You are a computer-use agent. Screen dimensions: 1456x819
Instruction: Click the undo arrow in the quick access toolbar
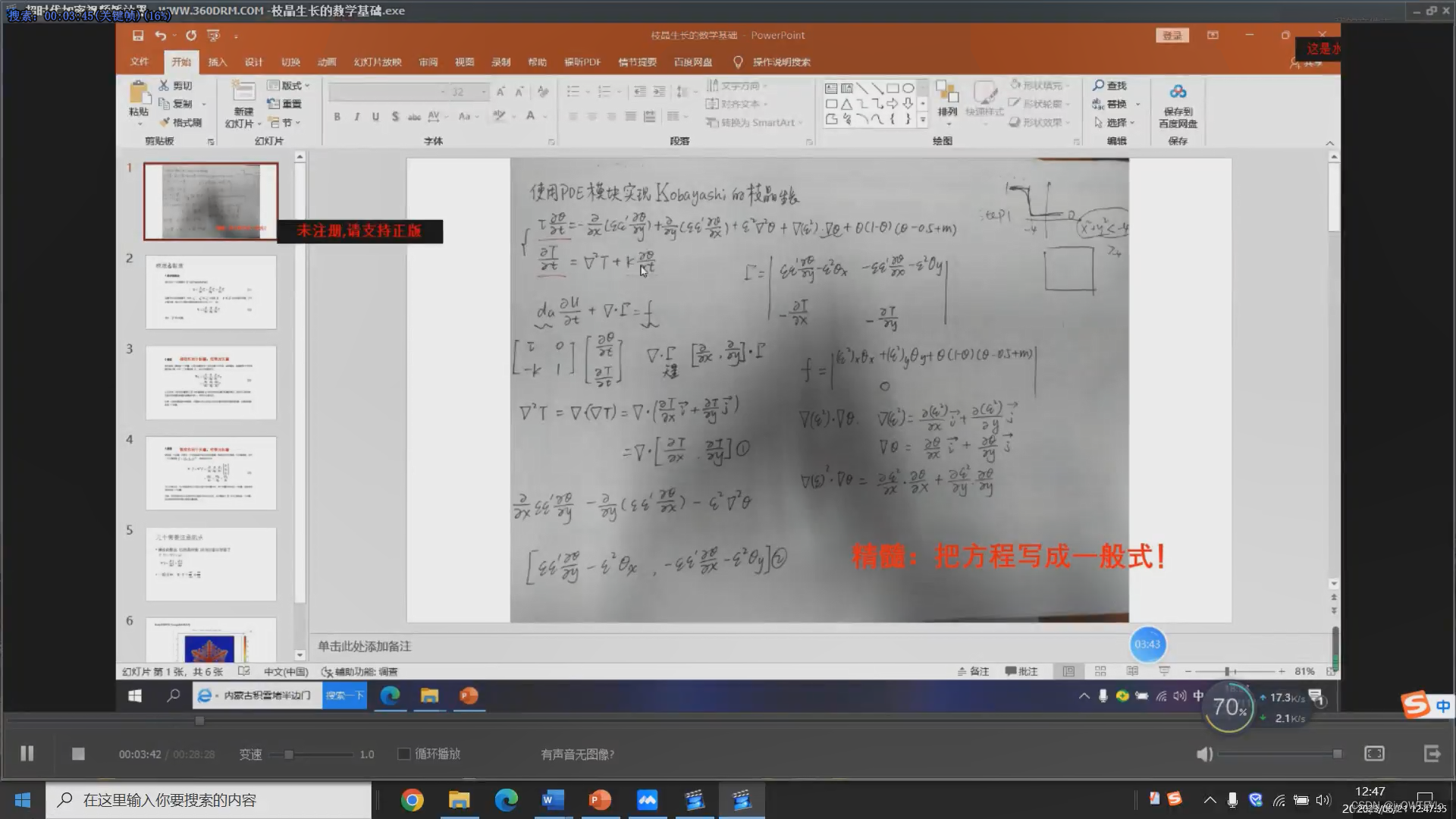160,36
